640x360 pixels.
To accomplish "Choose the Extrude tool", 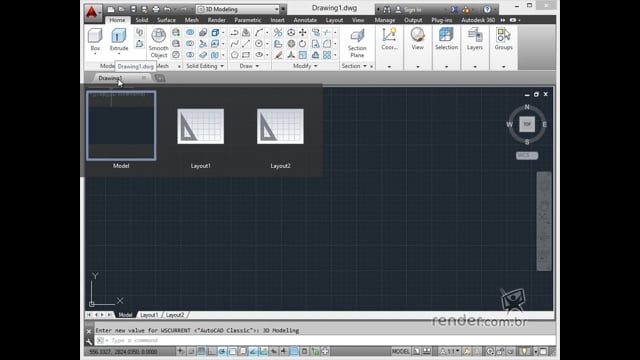I will (x=119, y=39).
